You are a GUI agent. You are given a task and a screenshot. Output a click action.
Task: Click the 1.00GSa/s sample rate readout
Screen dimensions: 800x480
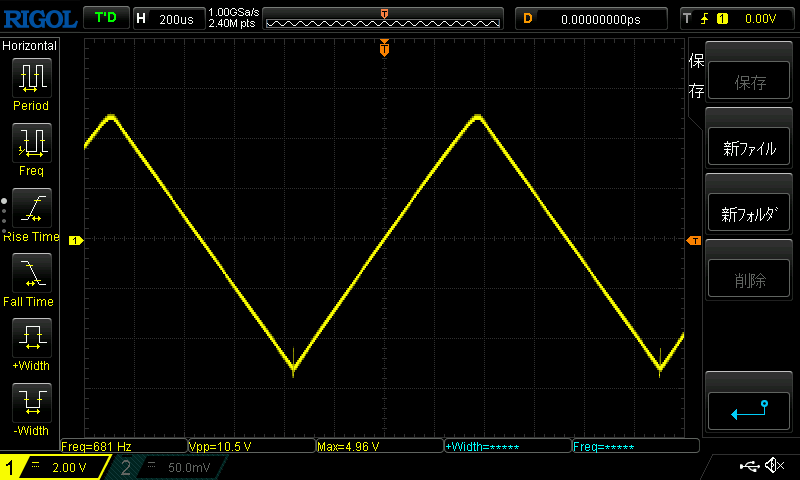(x=234, y=12)
